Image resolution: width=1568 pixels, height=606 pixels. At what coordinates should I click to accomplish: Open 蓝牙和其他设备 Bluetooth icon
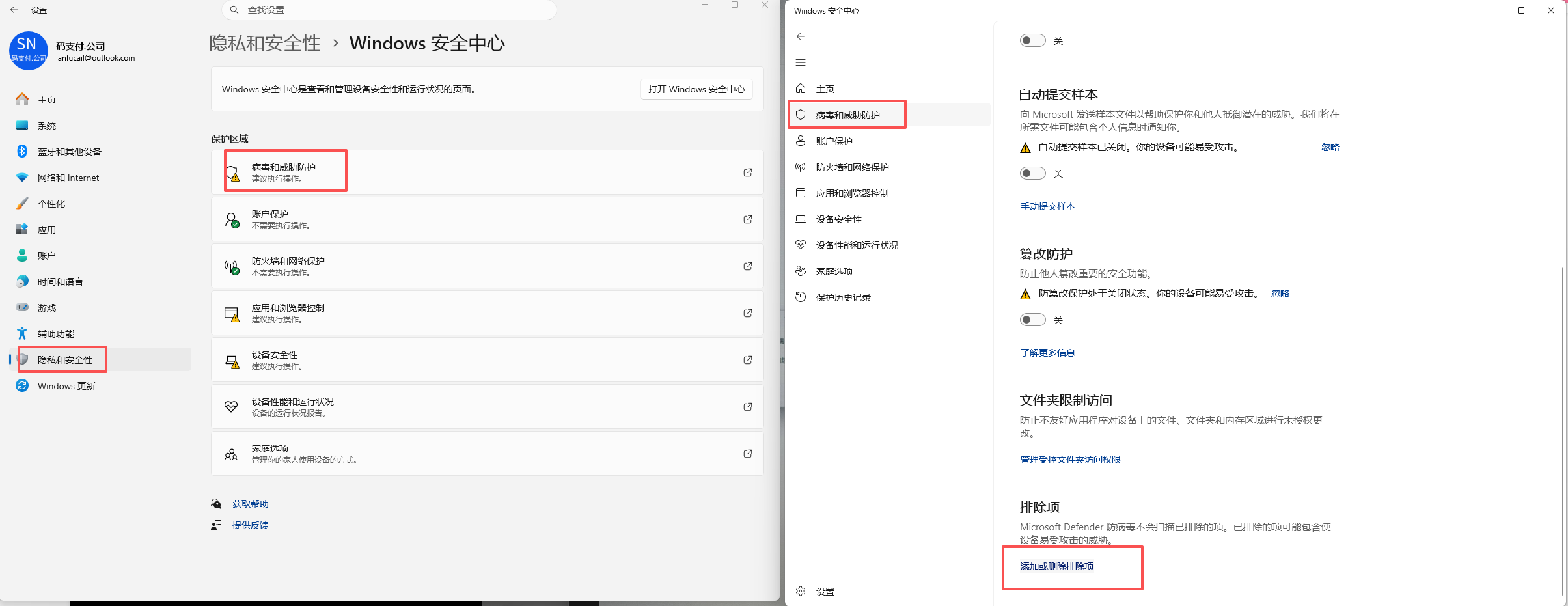(22, 151)
